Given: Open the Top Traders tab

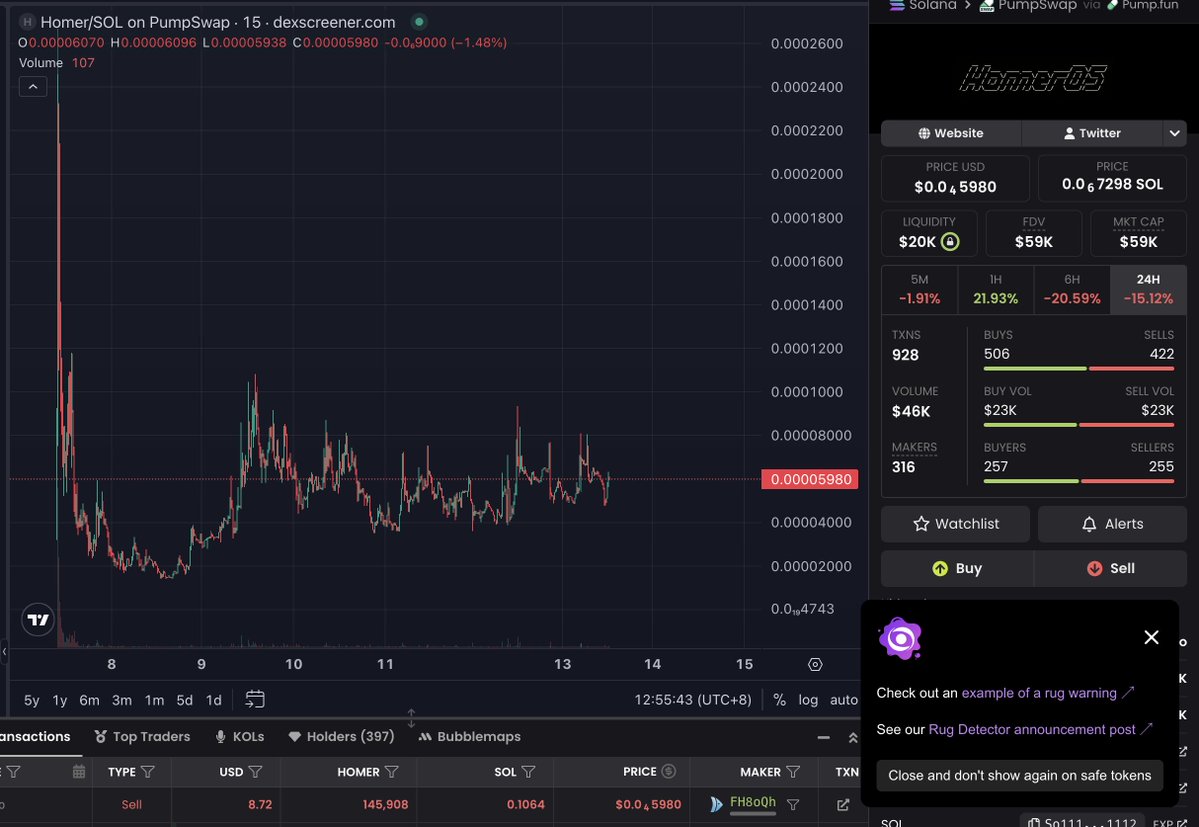Looking at the screenshot, I should 142,737.
